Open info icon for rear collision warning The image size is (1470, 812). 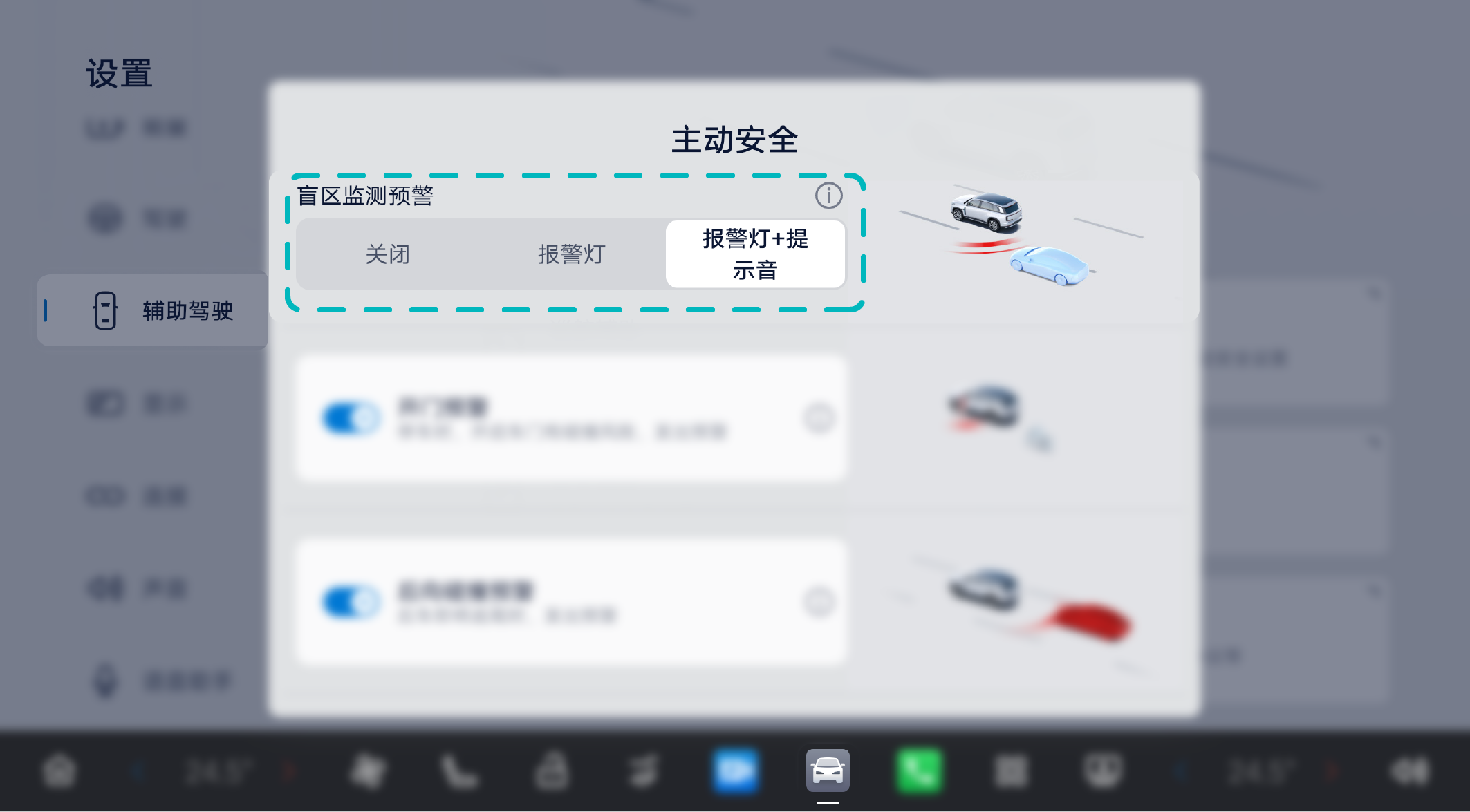click(819, 601)
